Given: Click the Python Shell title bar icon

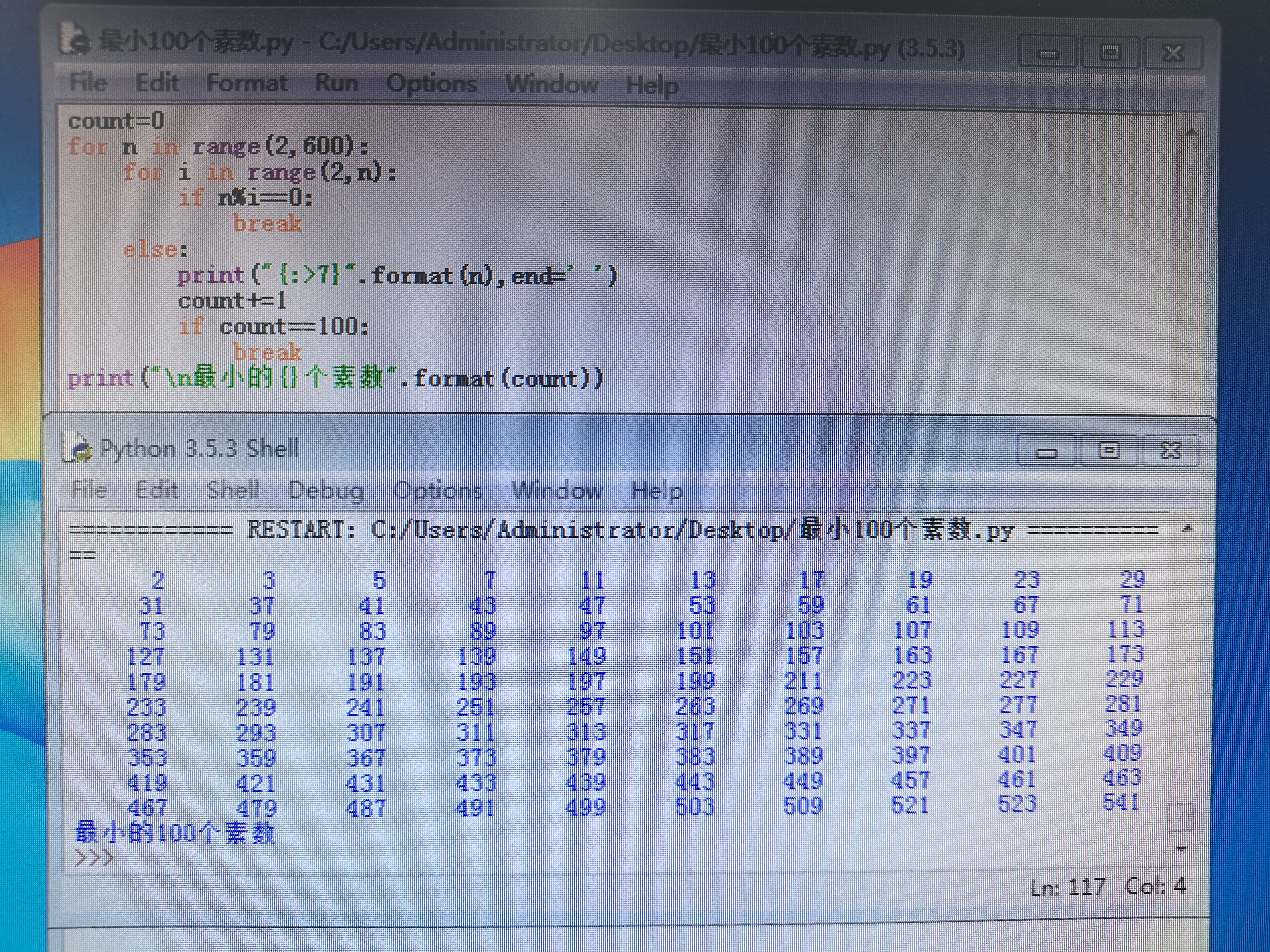Looking at the screenshot, I should coord(77,448).
